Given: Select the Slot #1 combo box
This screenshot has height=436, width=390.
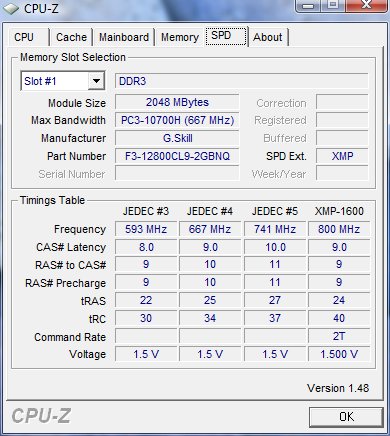Looking at the screenshot, I should (63, 81).
